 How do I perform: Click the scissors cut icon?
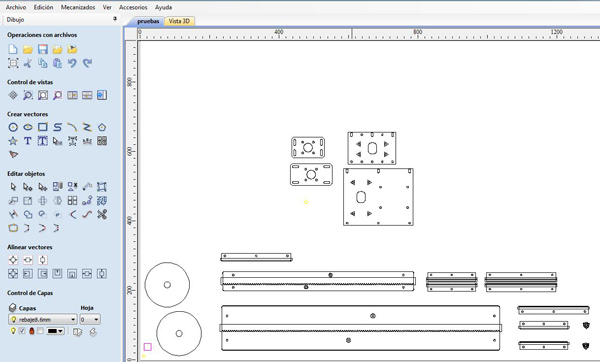28,63
